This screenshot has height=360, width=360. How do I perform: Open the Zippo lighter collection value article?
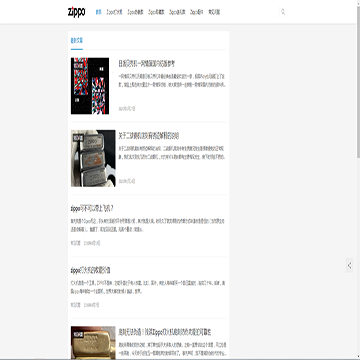[89, 270]
